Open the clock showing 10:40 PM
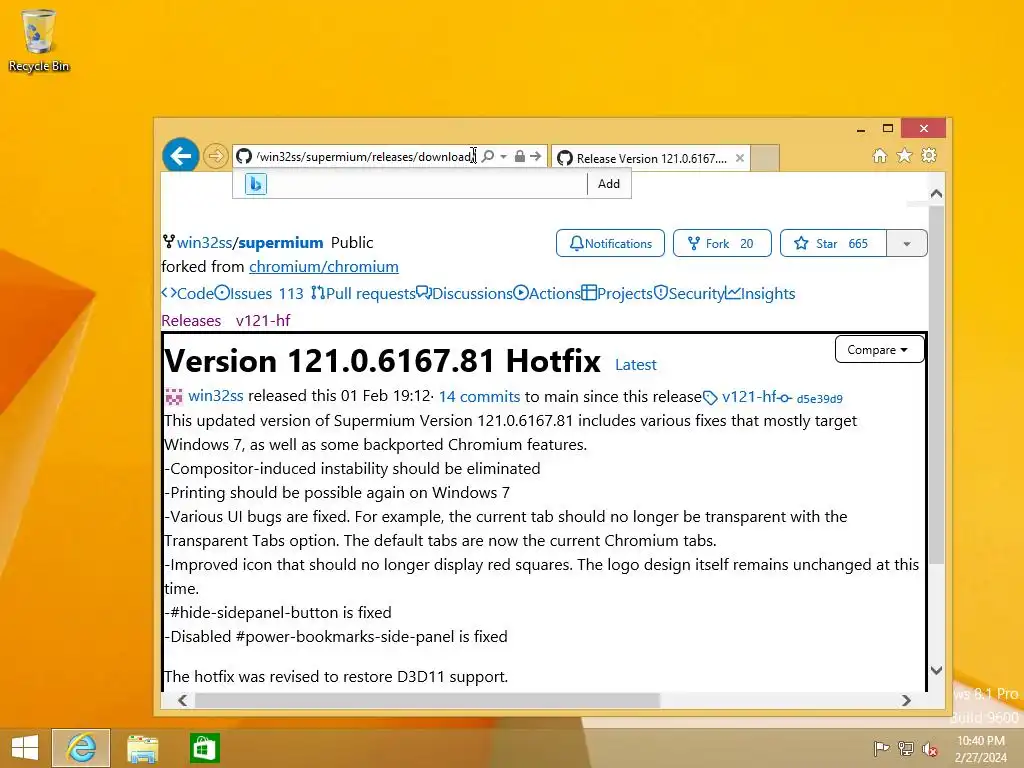Viewport: 1024px width, 768px height. pyautogui.click(x=981, y=748)
